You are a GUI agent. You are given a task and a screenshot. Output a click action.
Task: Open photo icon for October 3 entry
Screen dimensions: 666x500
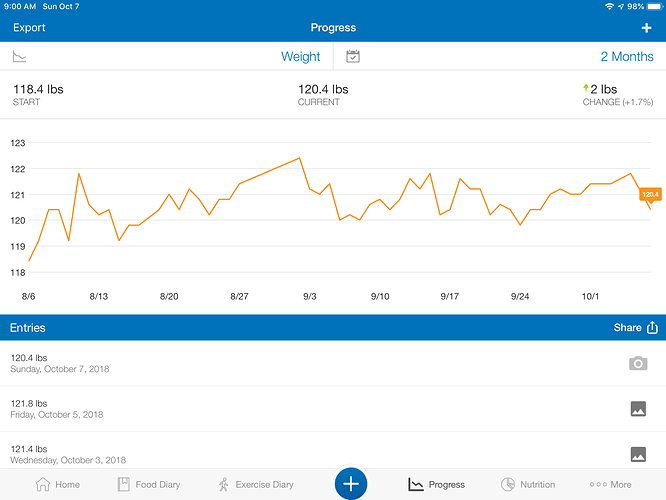[x=638, y=454]
